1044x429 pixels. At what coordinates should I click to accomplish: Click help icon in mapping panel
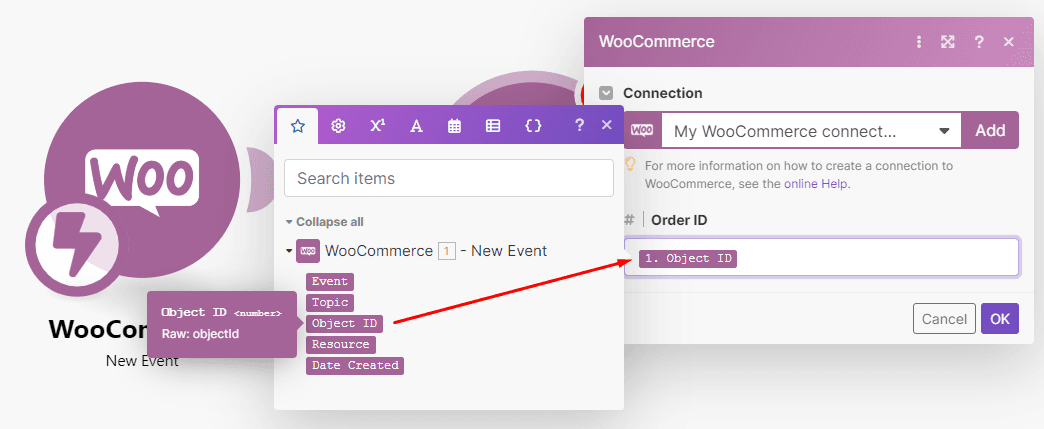579,126
